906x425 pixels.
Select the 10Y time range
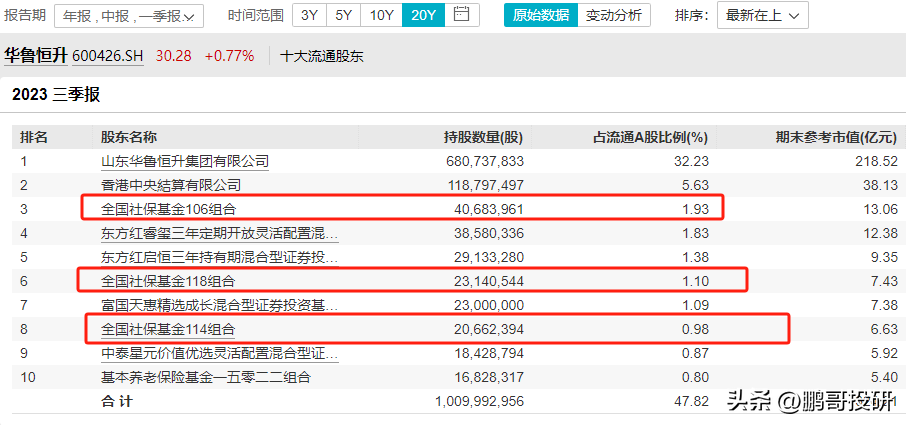click(x=381, y=16)
